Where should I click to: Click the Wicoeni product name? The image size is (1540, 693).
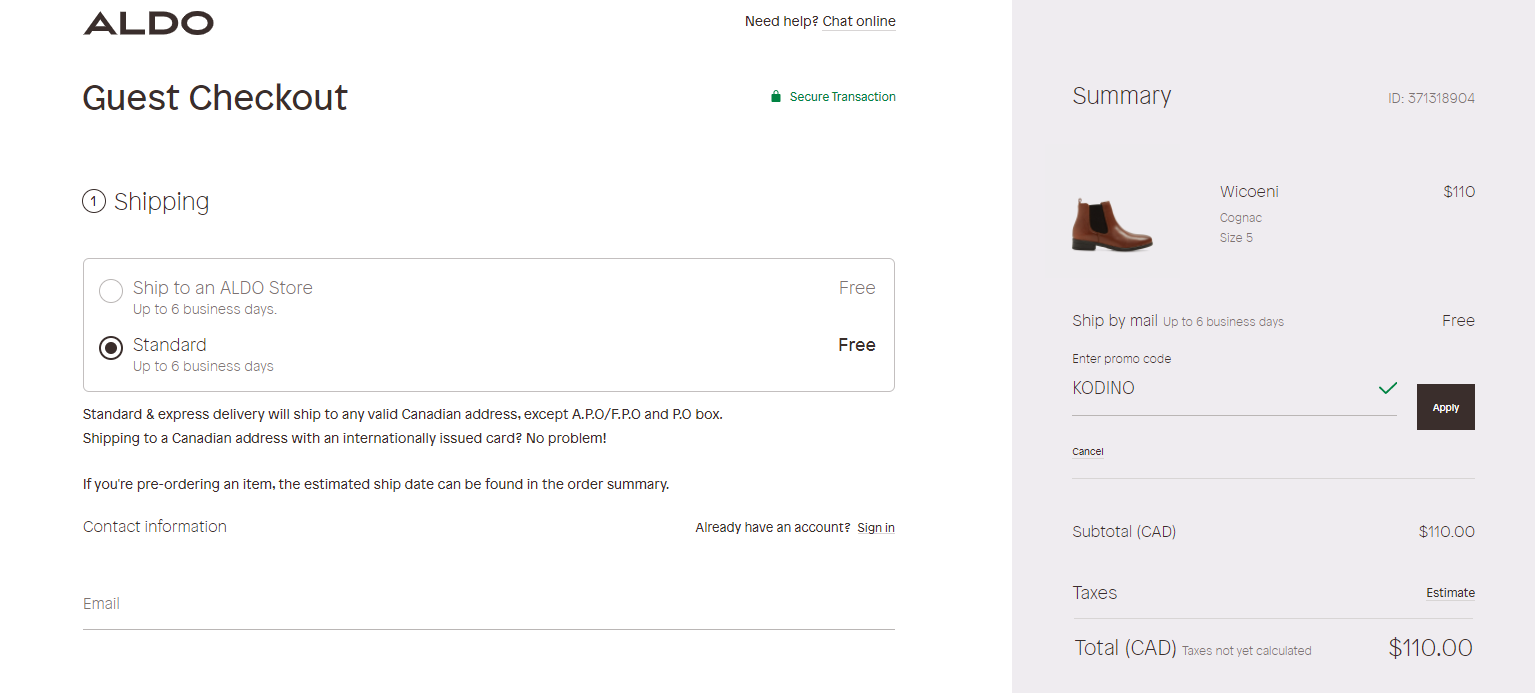click(x=1249, y=192)
